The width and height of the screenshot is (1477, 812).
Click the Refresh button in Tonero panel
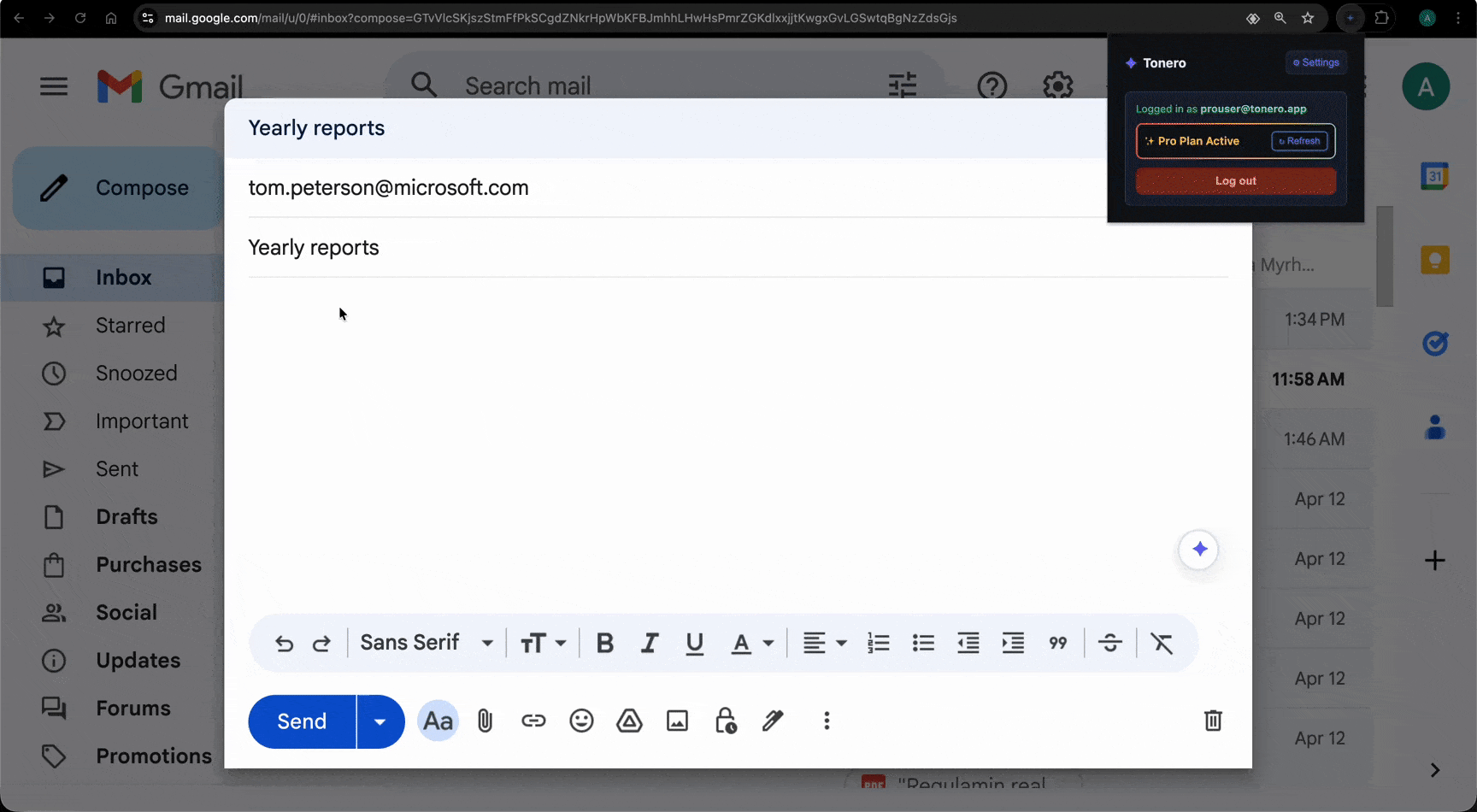tap(1299, 141)
